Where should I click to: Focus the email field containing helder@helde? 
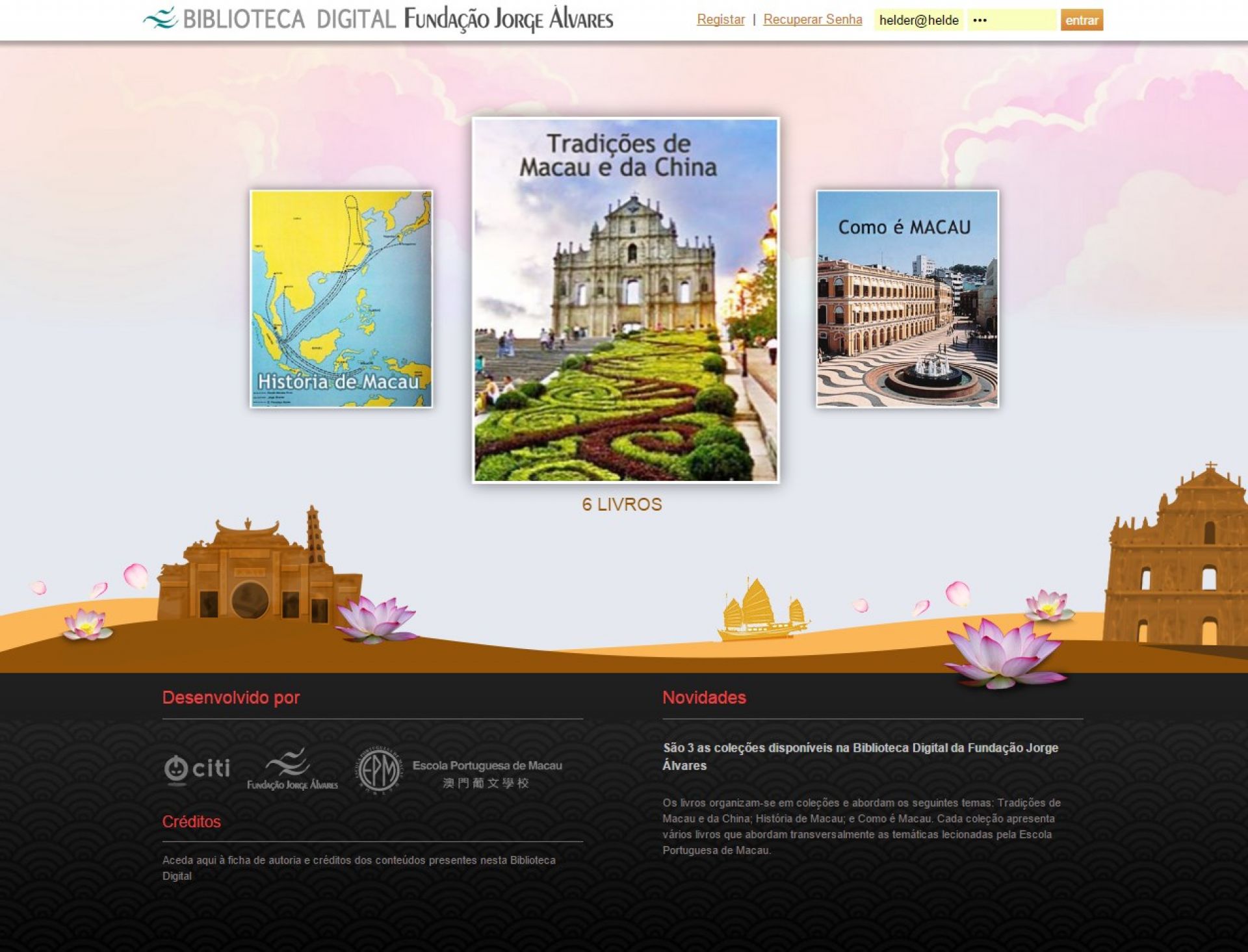(x=918, y=20)
